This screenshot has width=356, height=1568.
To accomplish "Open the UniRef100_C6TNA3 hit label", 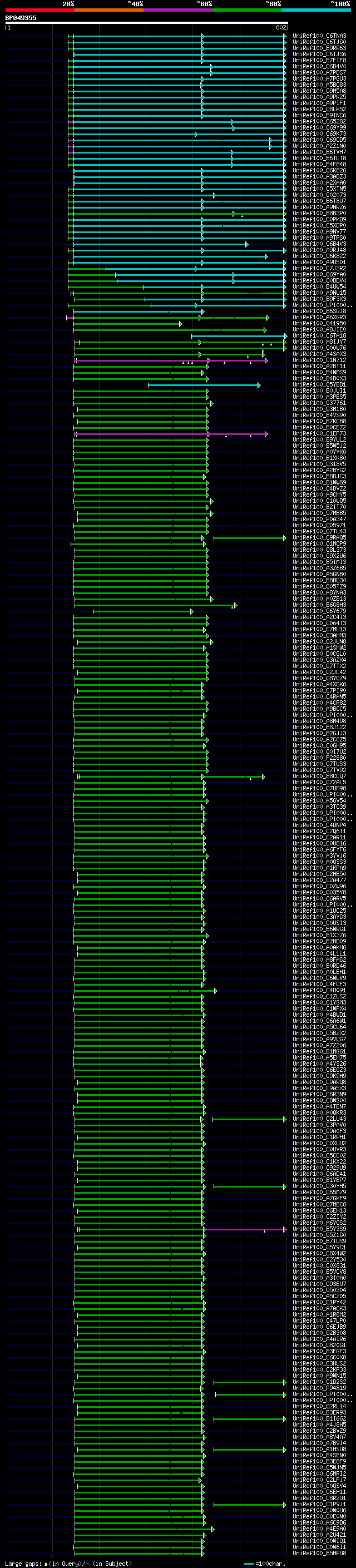I will pyautogui.click(x=319, y=36).
